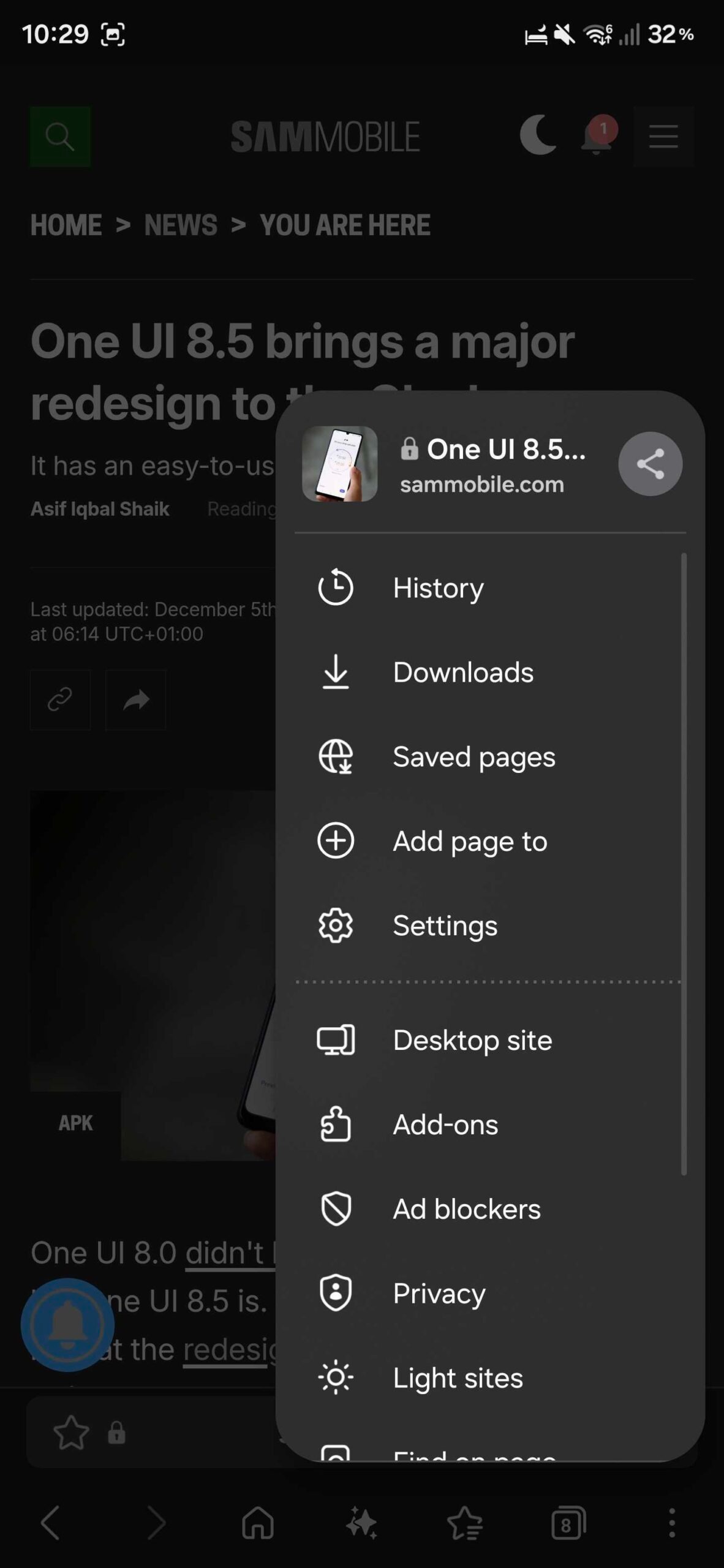Go back with browser back arrow
Viewport: 724px width, 1568px height.
50,1523
